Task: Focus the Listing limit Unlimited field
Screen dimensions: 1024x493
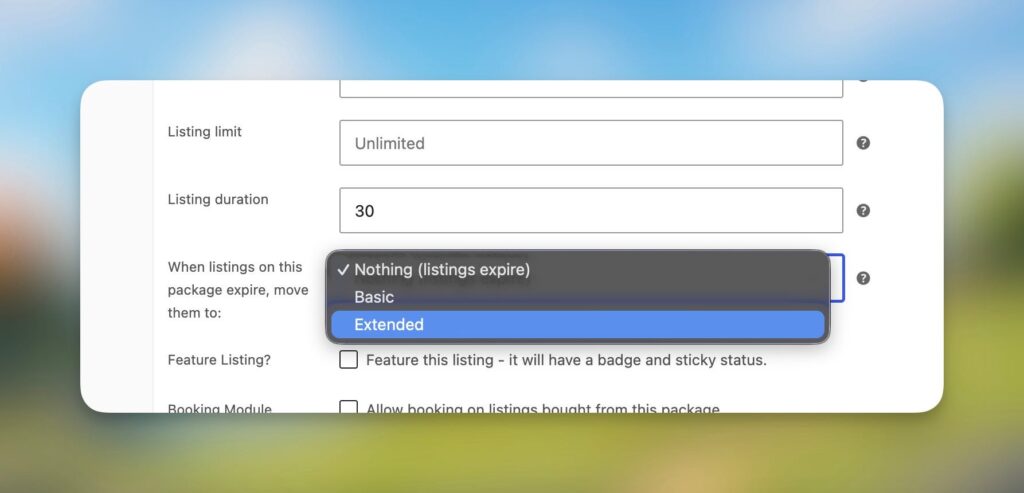Action: click(x=591, y=143)
